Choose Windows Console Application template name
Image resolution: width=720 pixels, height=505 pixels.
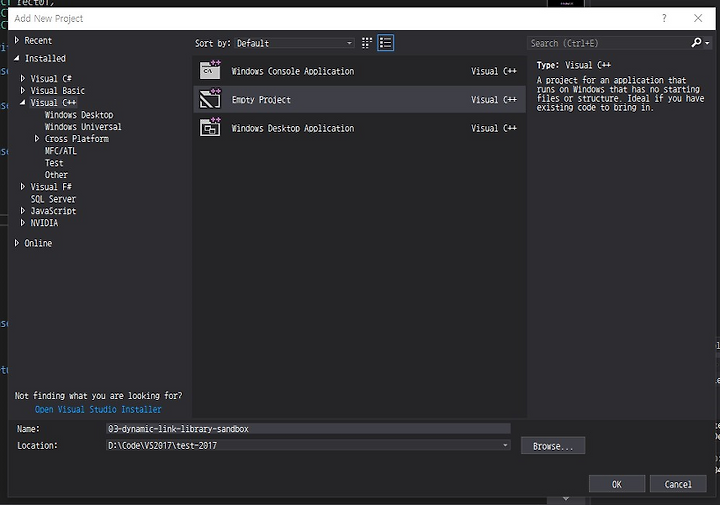pyautogui.click(x=292, y=71)
